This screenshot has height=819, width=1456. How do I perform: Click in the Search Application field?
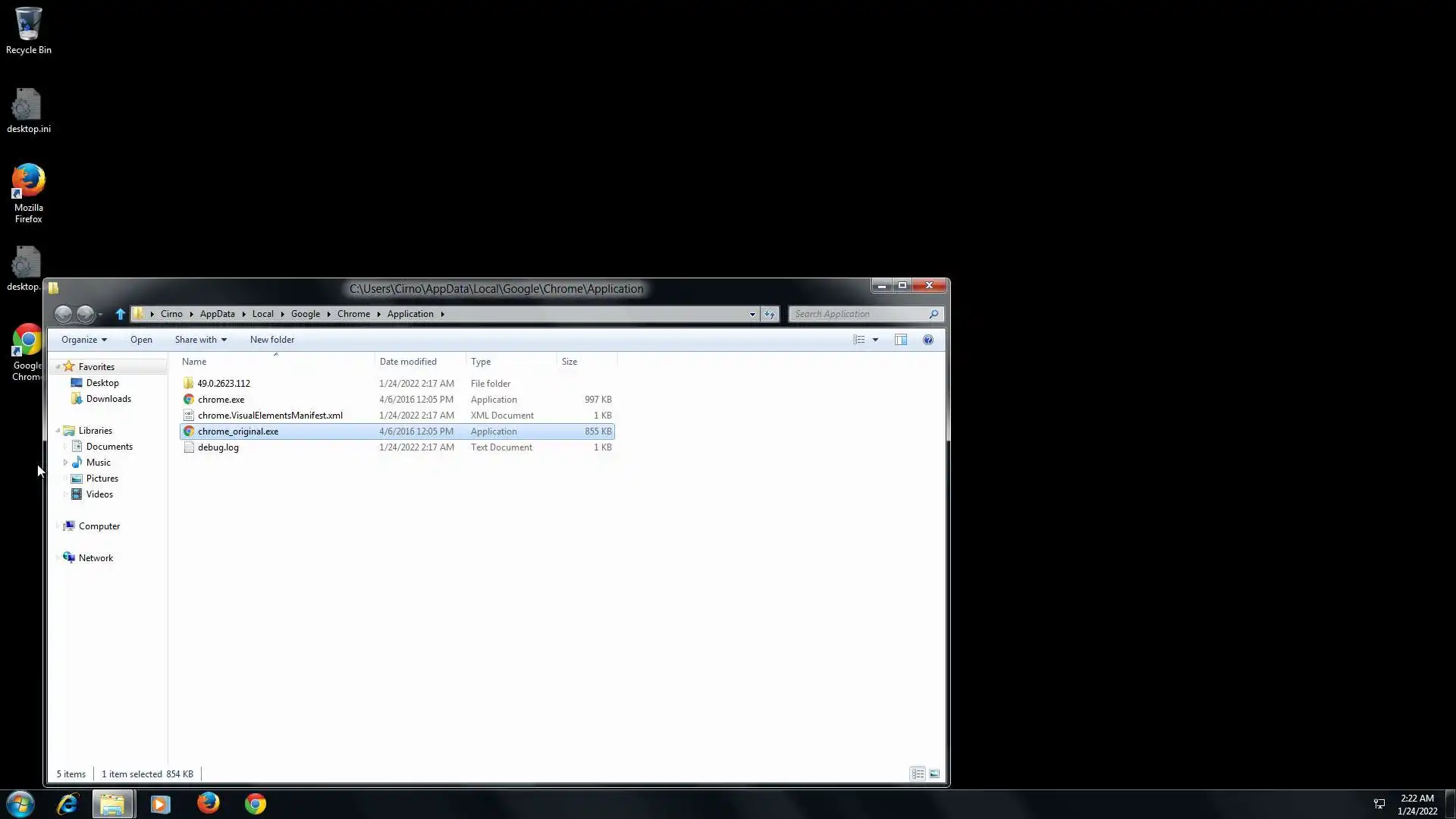pyautogui.click(x=857, y=314)
